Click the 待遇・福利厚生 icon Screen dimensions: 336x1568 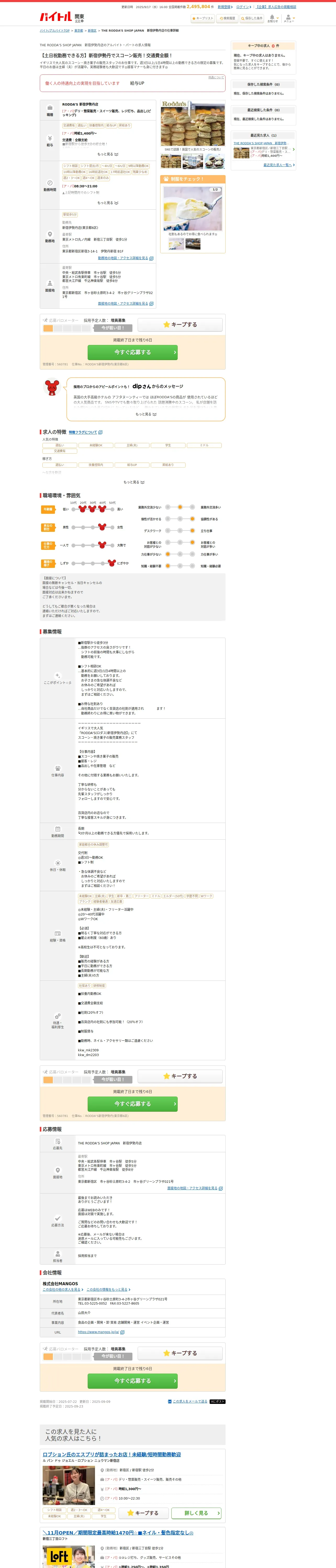pyautogui.click(x=57, y=1016)
